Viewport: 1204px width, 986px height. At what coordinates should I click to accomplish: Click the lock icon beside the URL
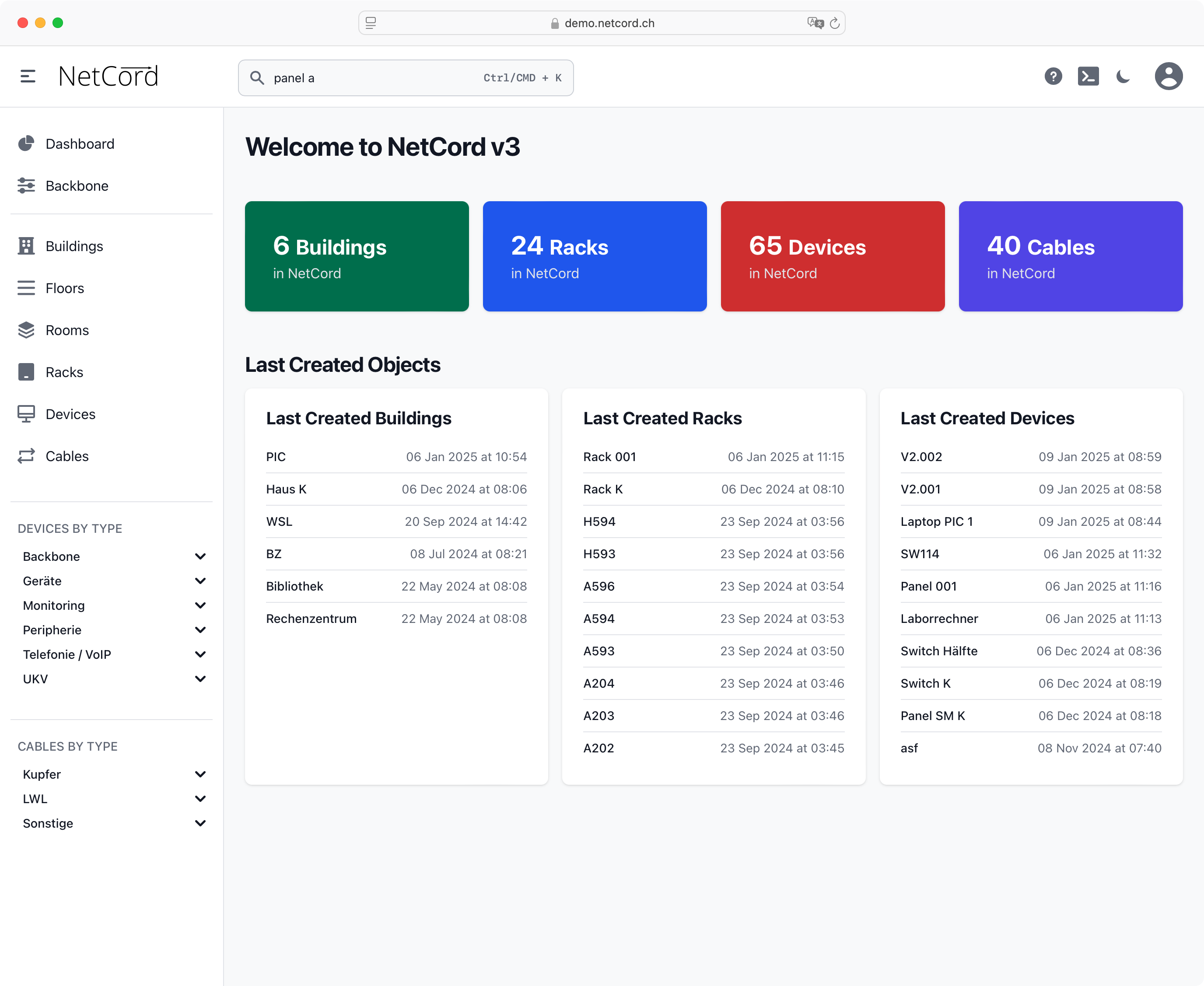point(555,23)
